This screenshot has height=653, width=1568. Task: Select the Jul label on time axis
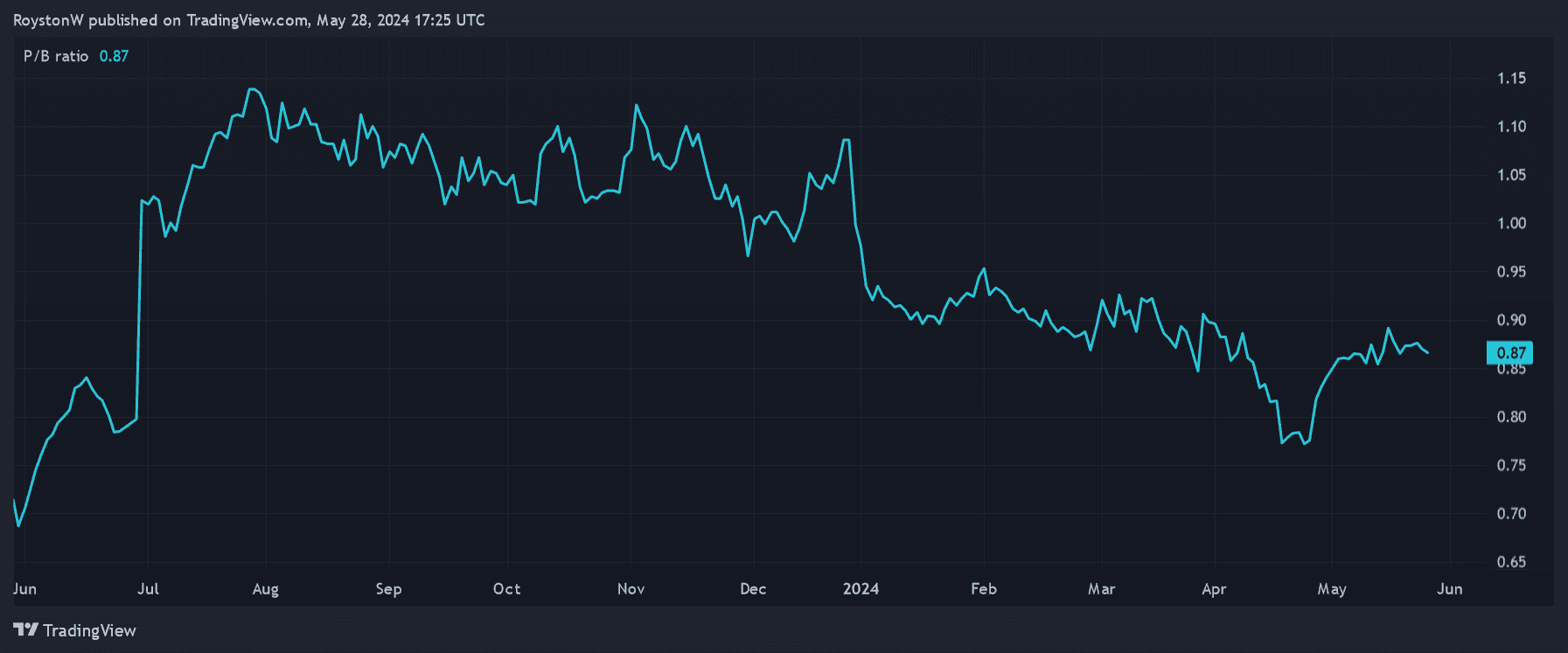[x=149, y=588]
